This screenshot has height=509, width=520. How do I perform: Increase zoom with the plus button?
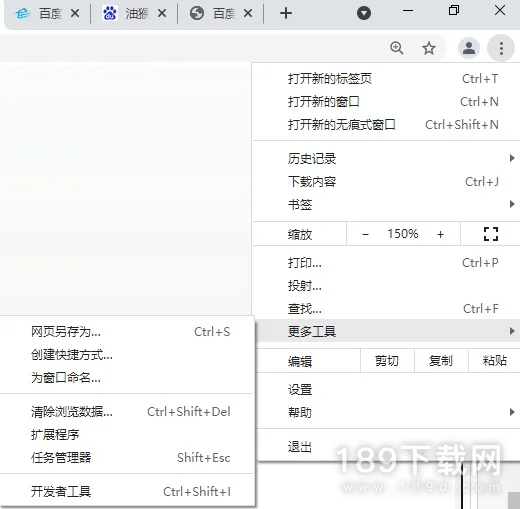pos(440,234)
